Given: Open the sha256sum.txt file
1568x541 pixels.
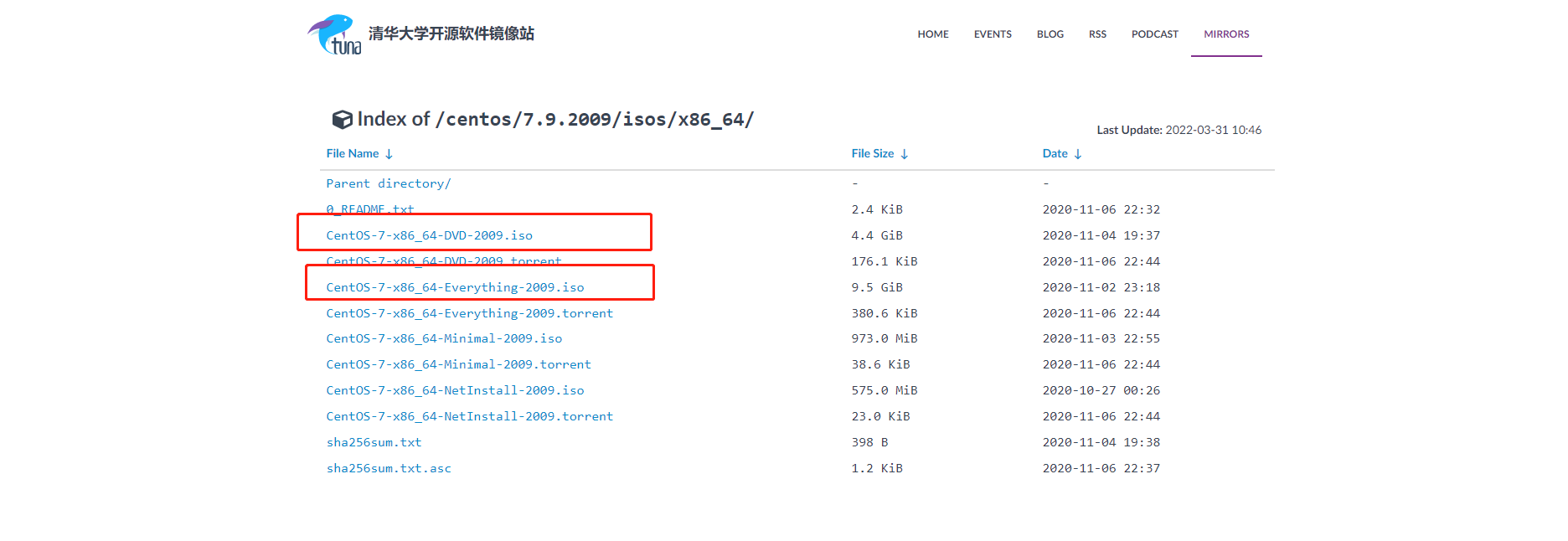Looking at the screenshot, I should [374, 442].
